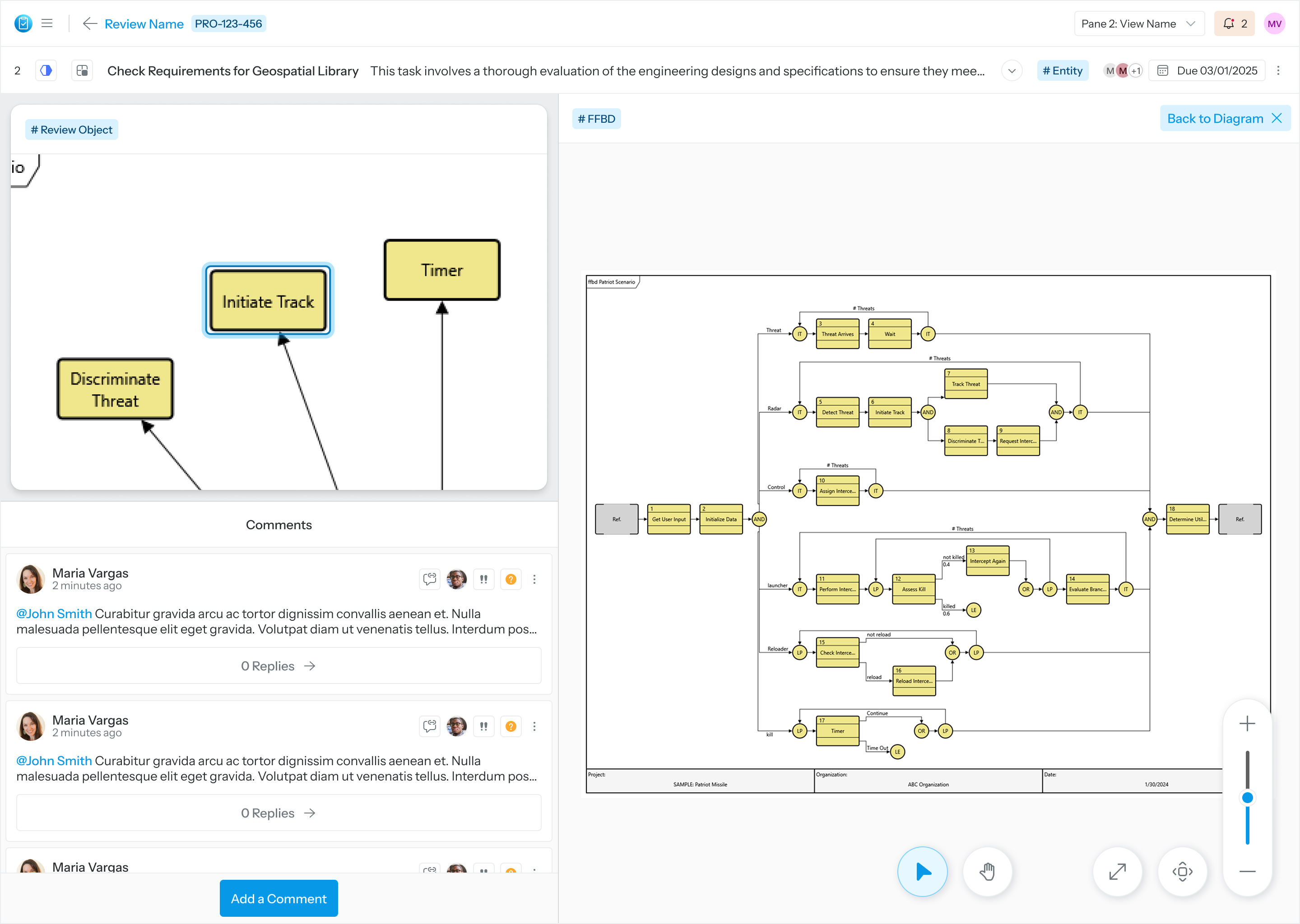Expand the task description chevron
The width and height of the screenshot is (1300, 924).
pos(1012,70)
